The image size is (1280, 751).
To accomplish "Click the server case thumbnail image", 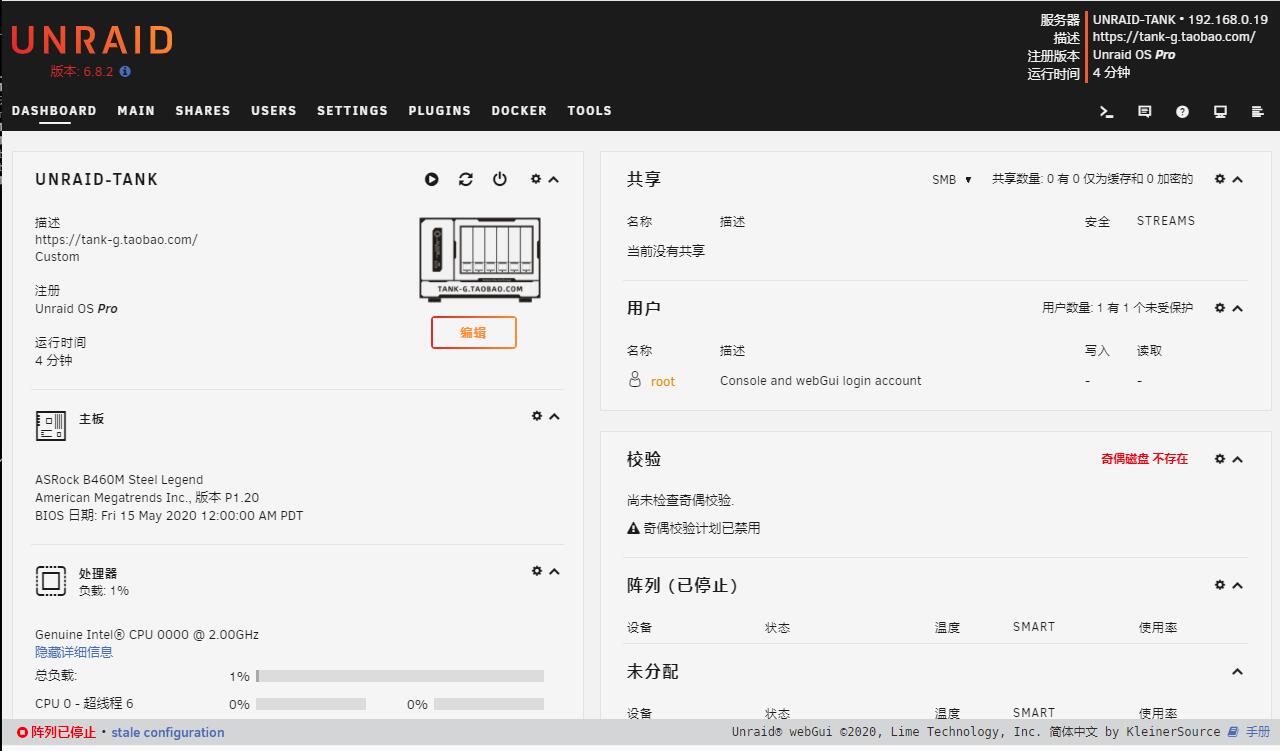I will (x=480, y=259).
